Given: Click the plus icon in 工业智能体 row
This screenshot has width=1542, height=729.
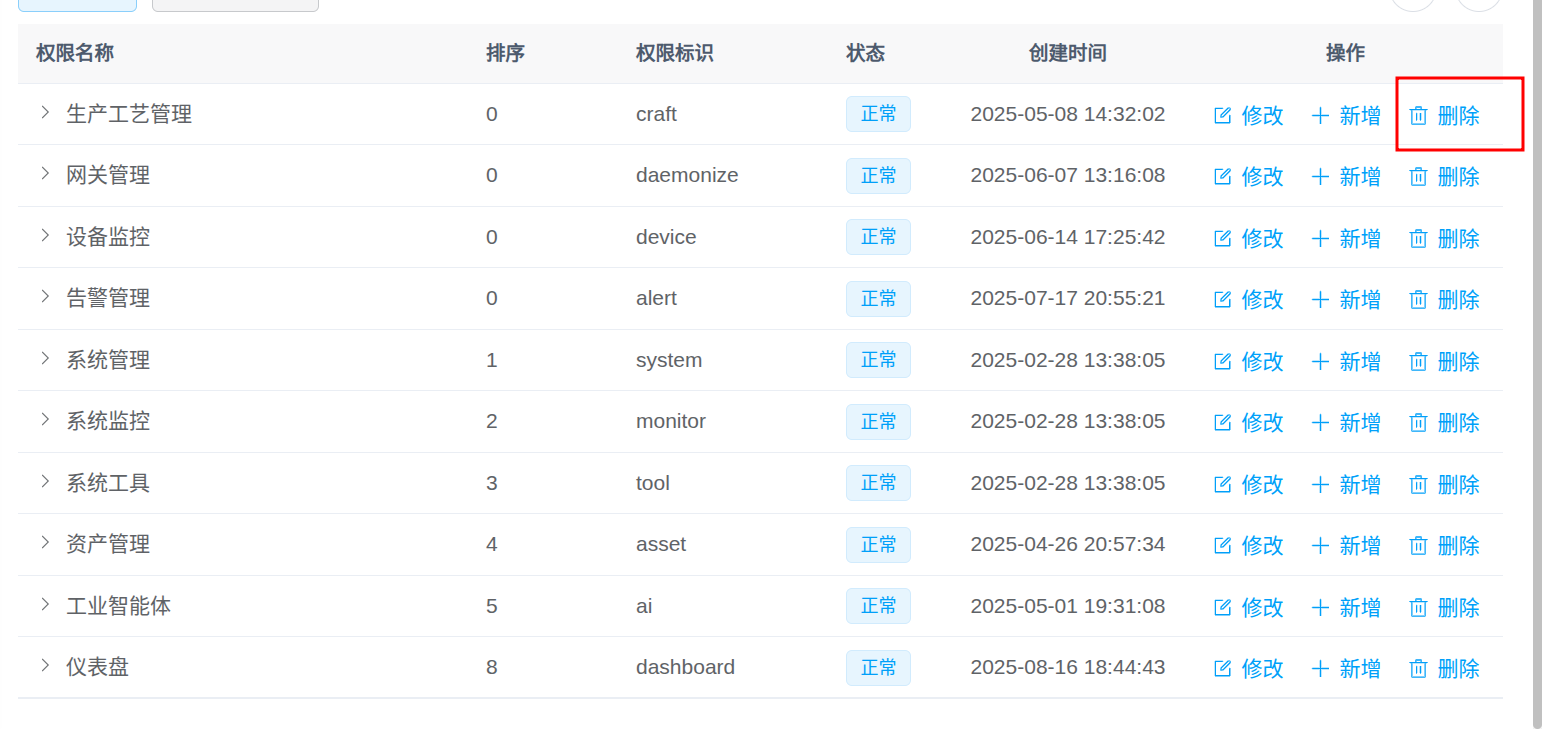Looking at the screenshot, I should pyautogui.click(x=1320, y=608).
